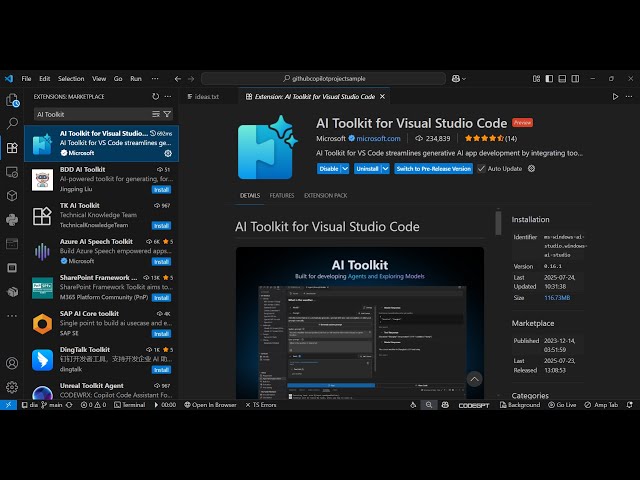Image resolution: width=640 pixels, height=480 pixels.
Task: Open Extensions panel more actions menu
Action: pos(168,97)
